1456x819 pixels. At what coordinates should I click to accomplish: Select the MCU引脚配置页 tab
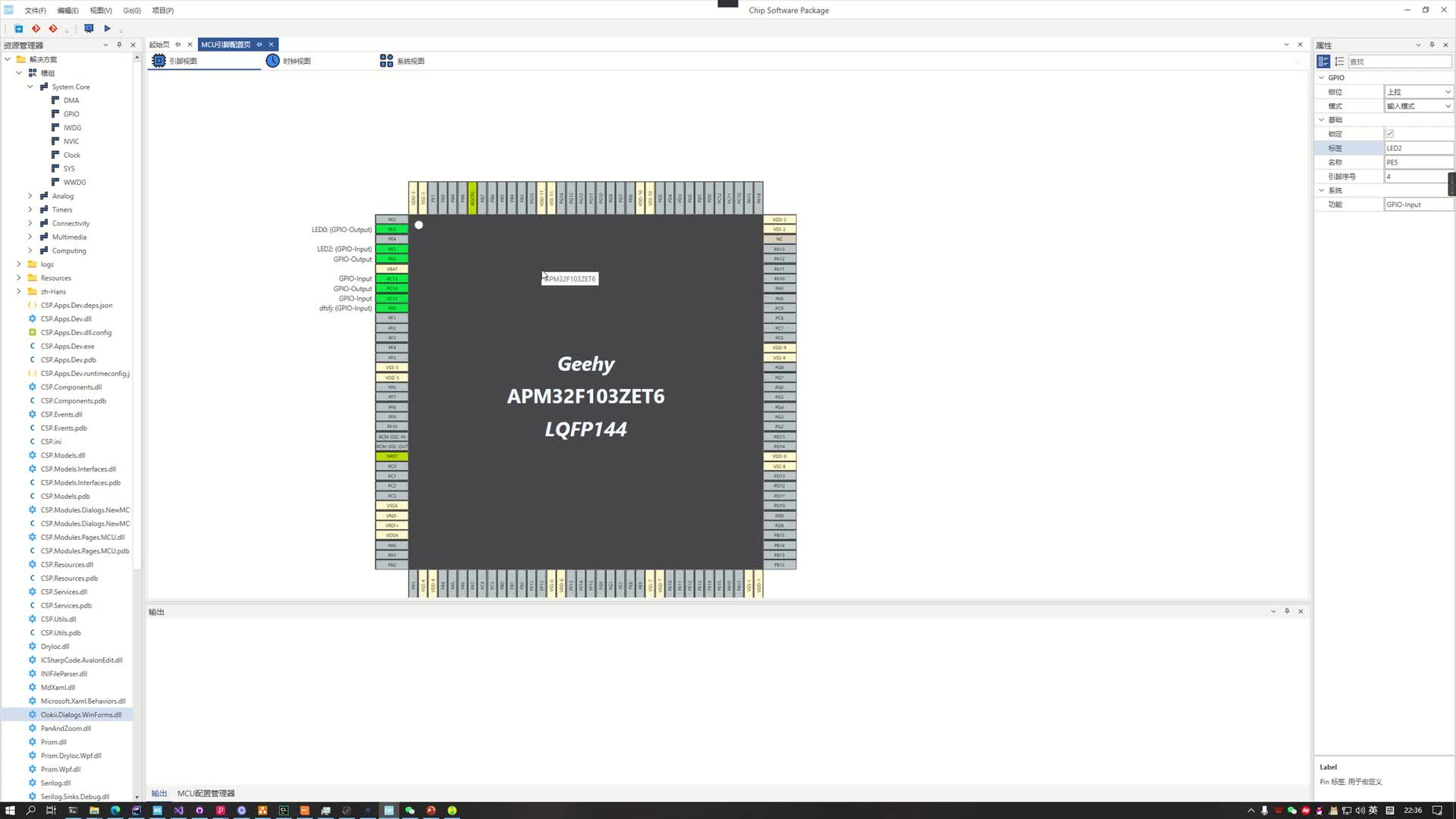pyautogui.click(x=228, y=44)
